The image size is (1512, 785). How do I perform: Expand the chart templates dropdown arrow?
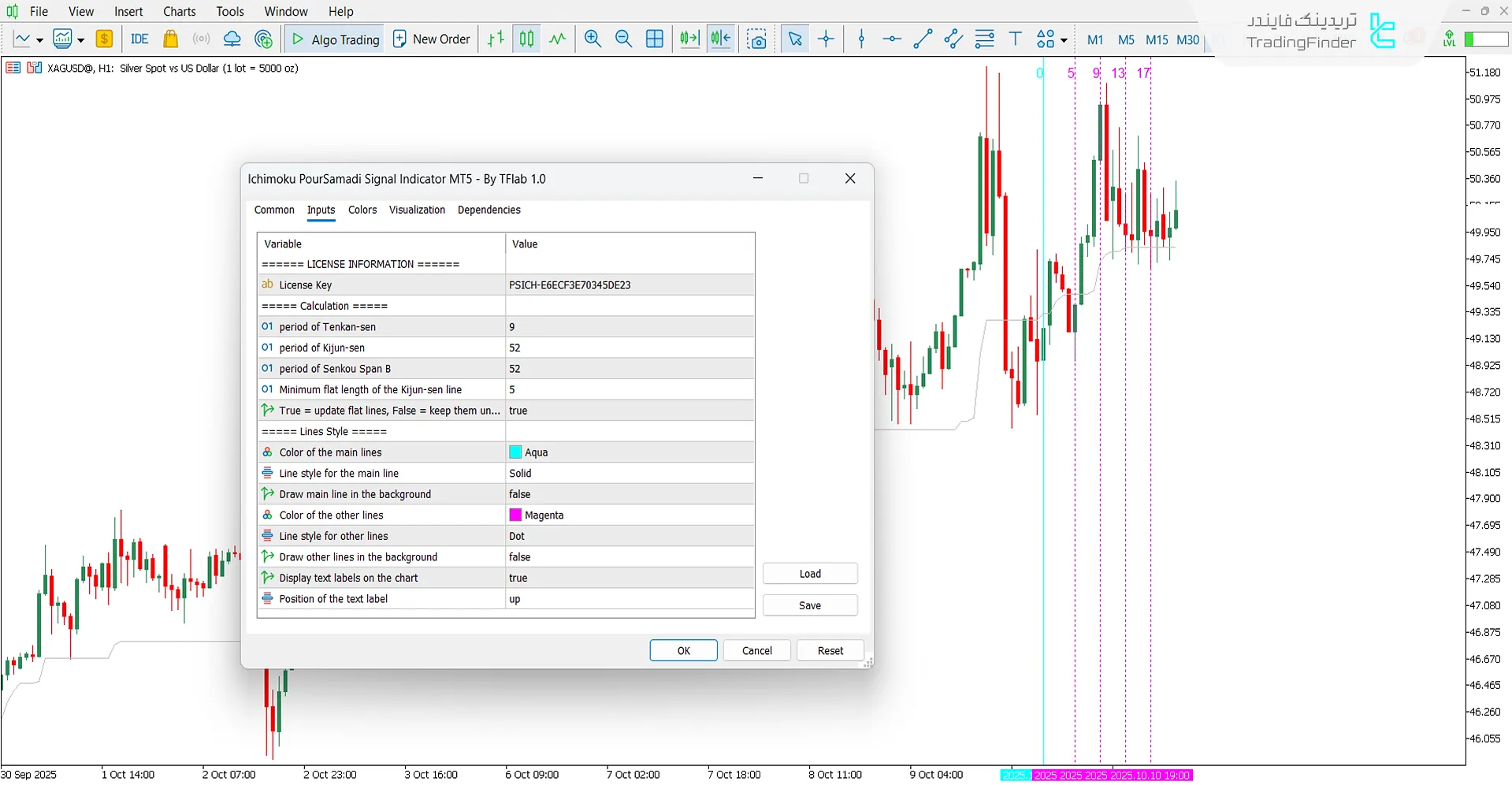click(x=80, y=40)
